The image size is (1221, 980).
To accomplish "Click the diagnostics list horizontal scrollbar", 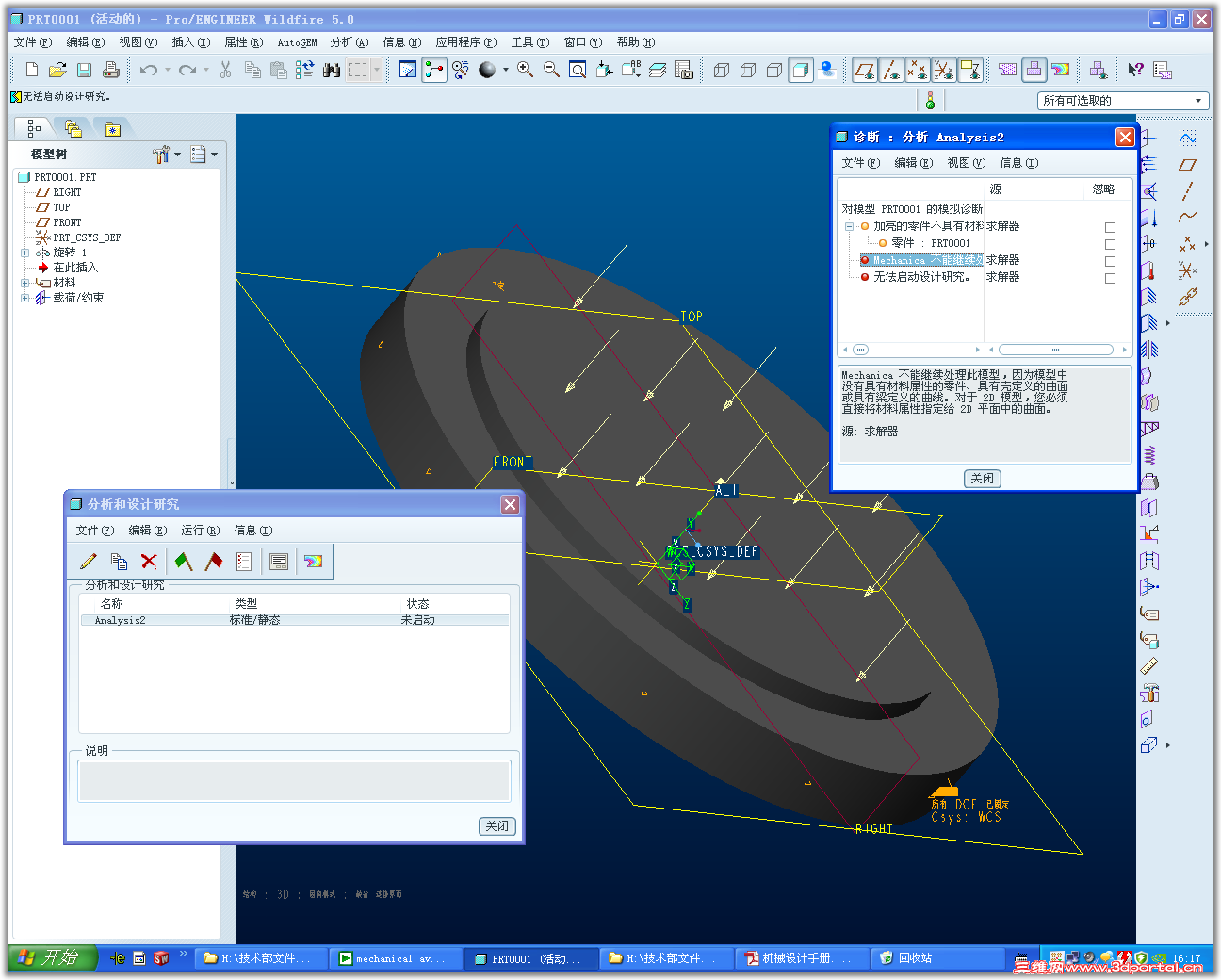I will coord(1055,350).
